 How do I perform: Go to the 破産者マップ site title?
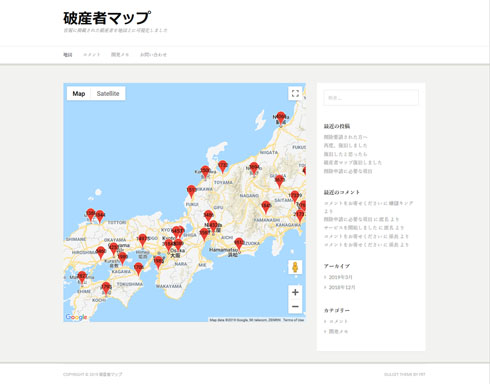point(107,18)
